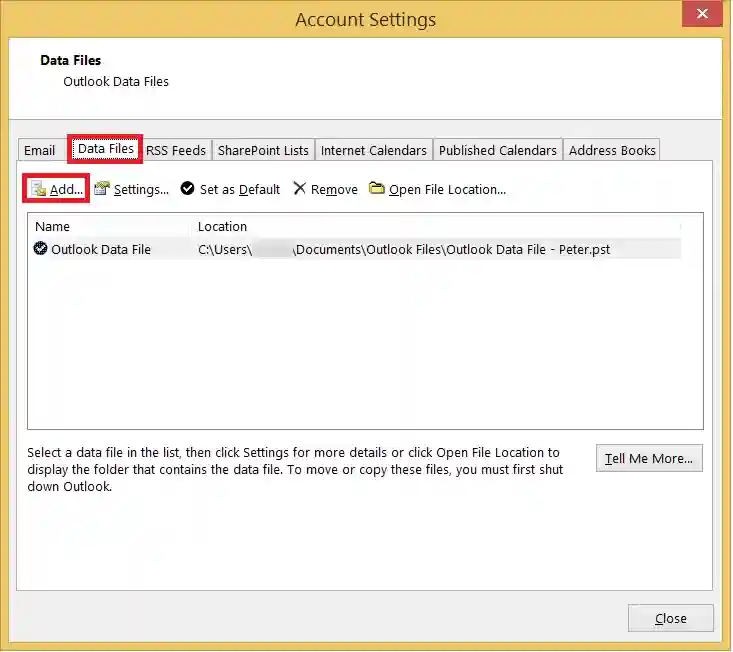Click the Open File Location folder icon
The height and width of the screenshot is (652, 733).
(377, 188)
